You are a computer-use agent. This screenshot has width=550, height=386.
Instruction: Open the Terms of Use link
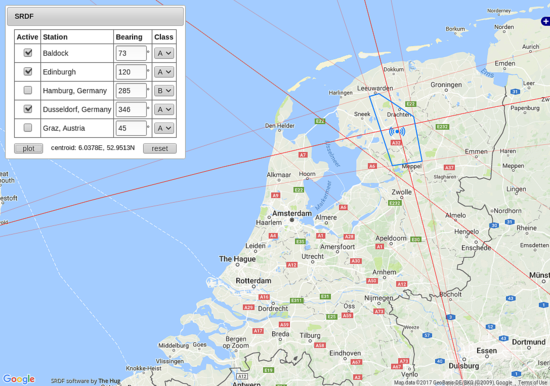[x=532, y=382]
